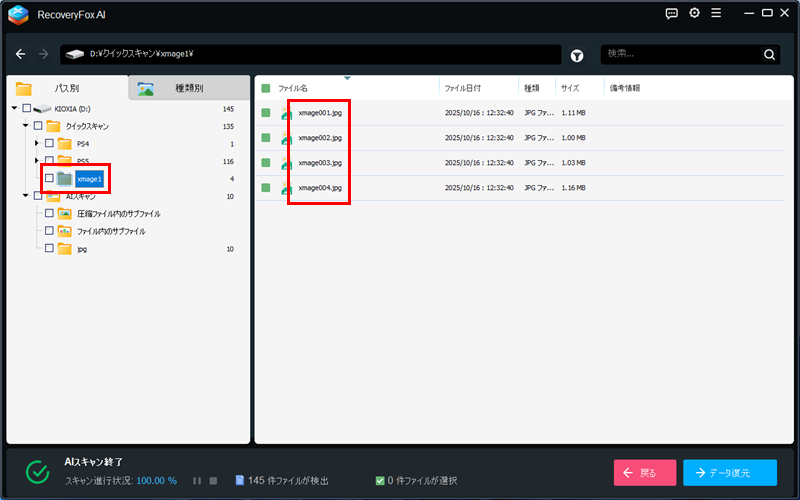Select the パス別 tab
This screenshot has width=800, height=500.
click(x=67, y=88)
